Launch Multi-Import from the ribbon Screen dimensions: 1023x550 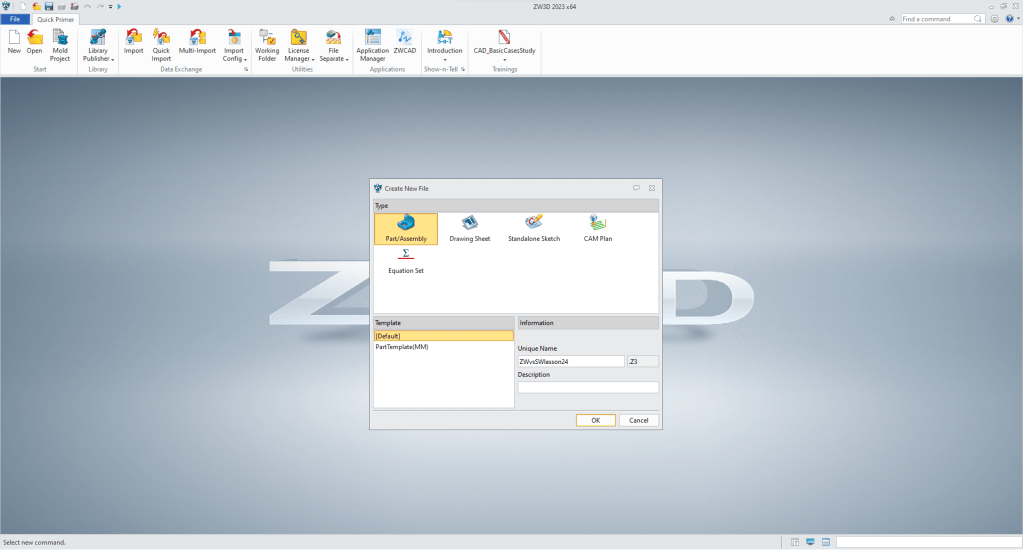point(197,46)
